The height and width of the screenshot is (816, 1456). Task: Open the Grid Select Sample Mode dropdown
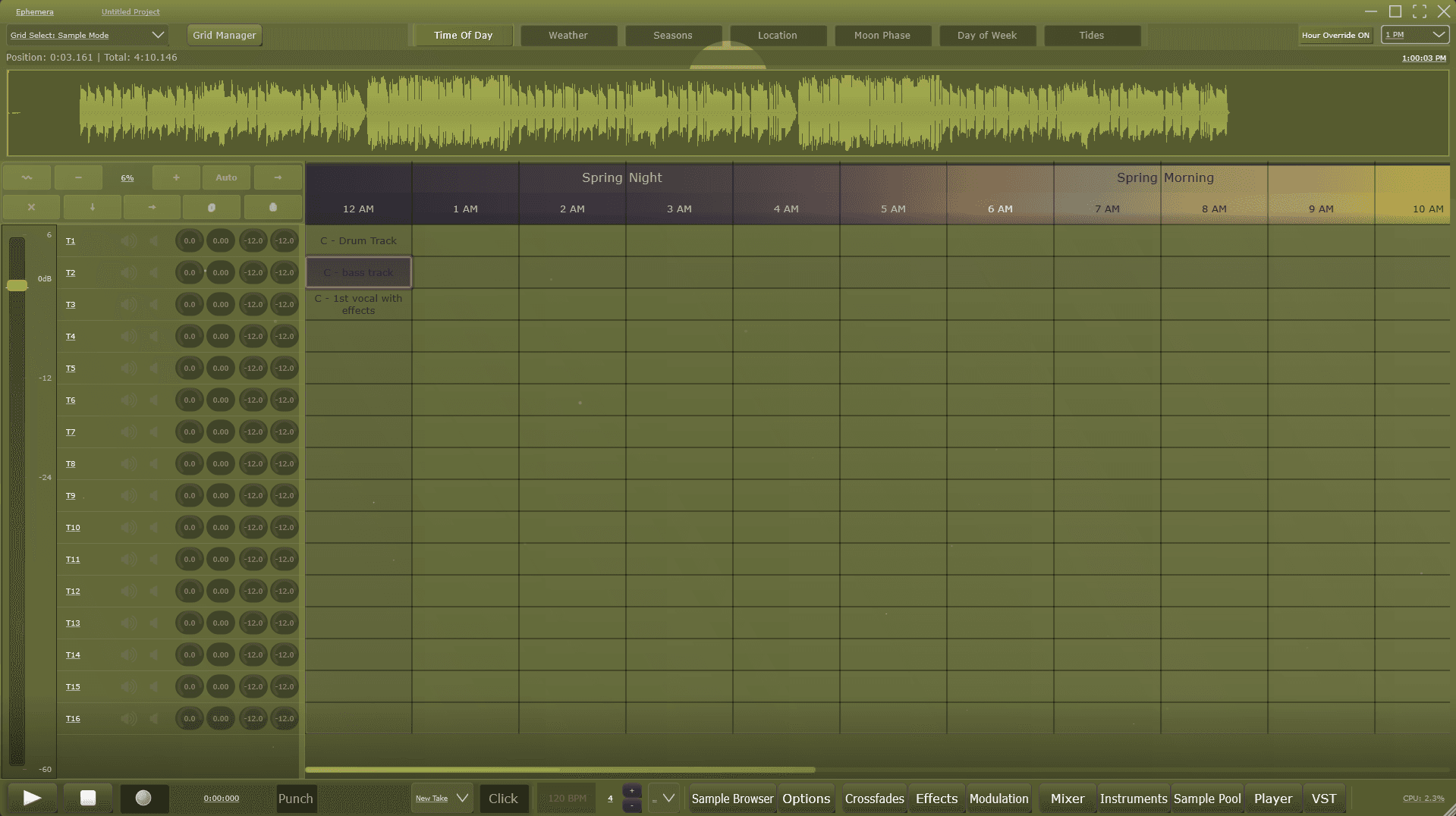[86, 35]
